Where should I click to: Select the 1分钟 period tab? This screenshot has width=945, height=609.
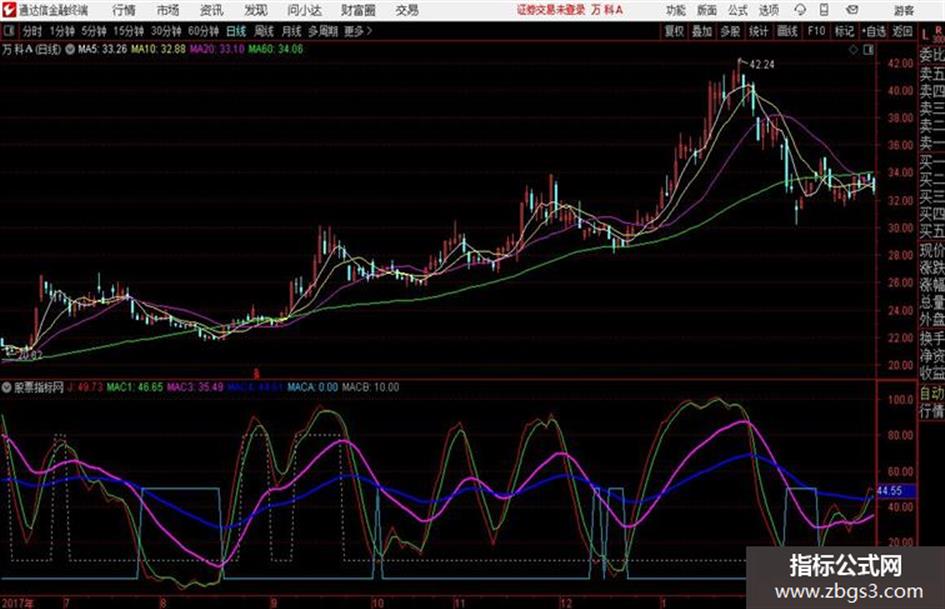[x=62, y=31]
